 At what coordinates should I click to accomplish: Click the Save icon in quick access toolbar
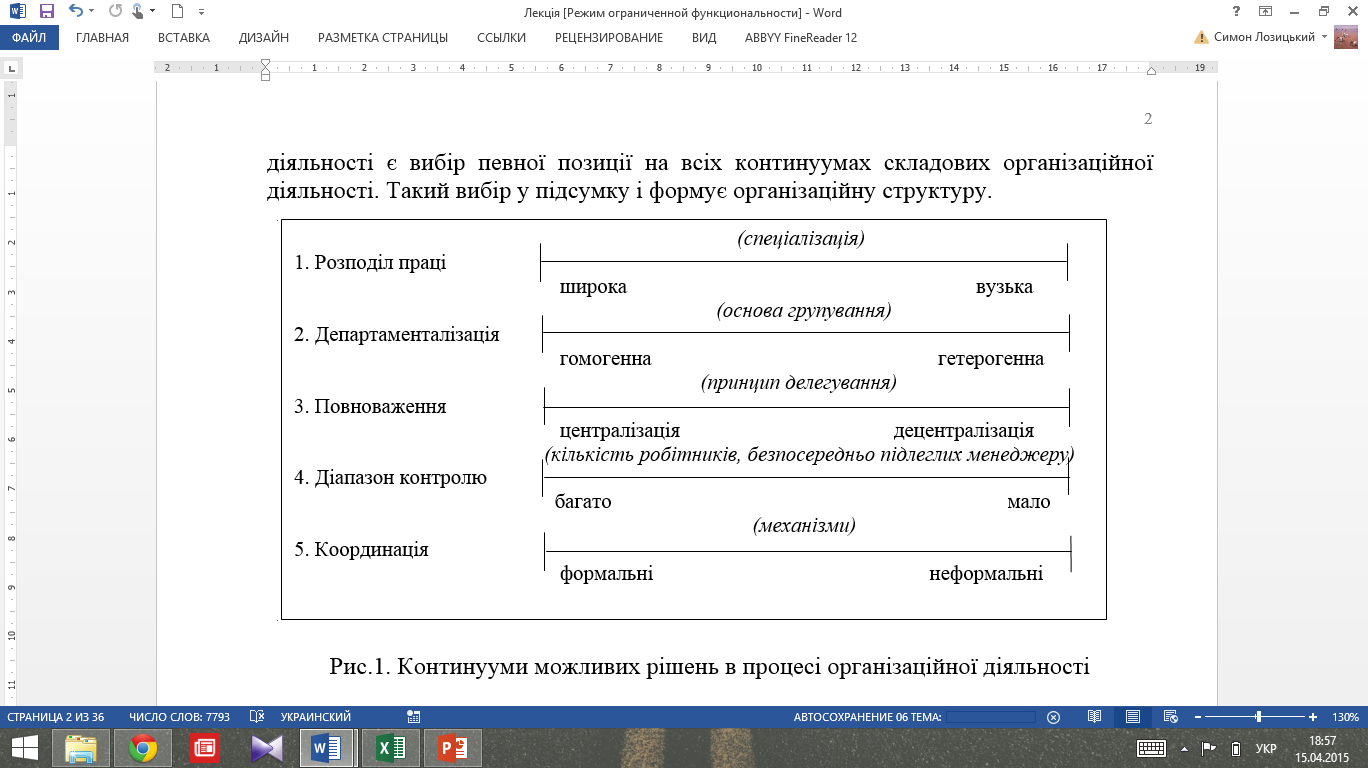click(46, 13)
